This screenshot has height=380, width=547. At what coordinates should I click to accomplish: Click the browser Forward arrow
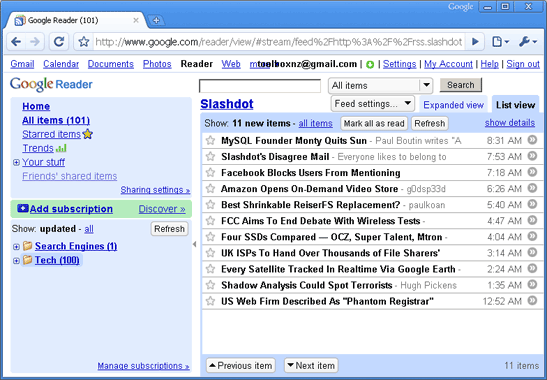tap(35, 42)
